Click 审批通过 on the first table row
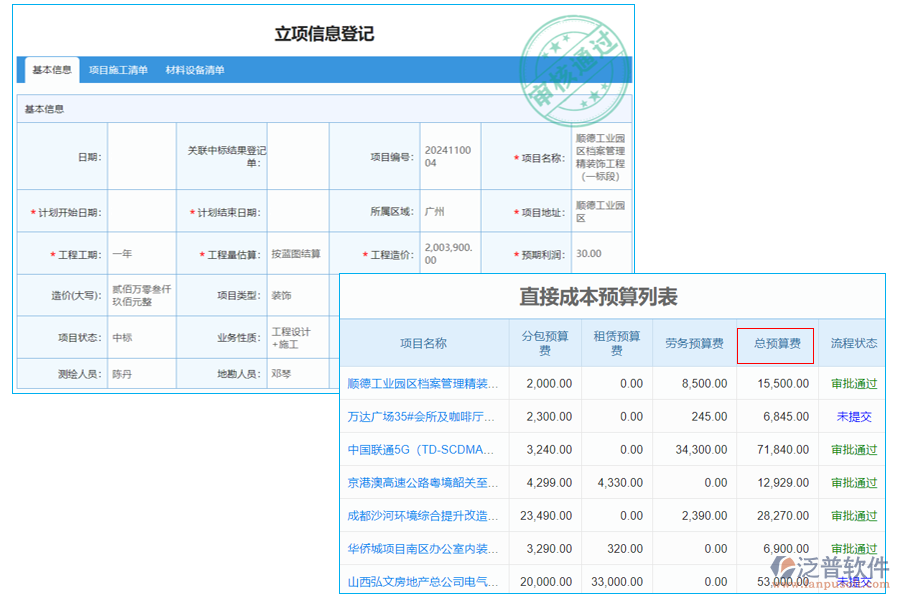The width and height of the screenshot is (900, 600). [852, 383]
